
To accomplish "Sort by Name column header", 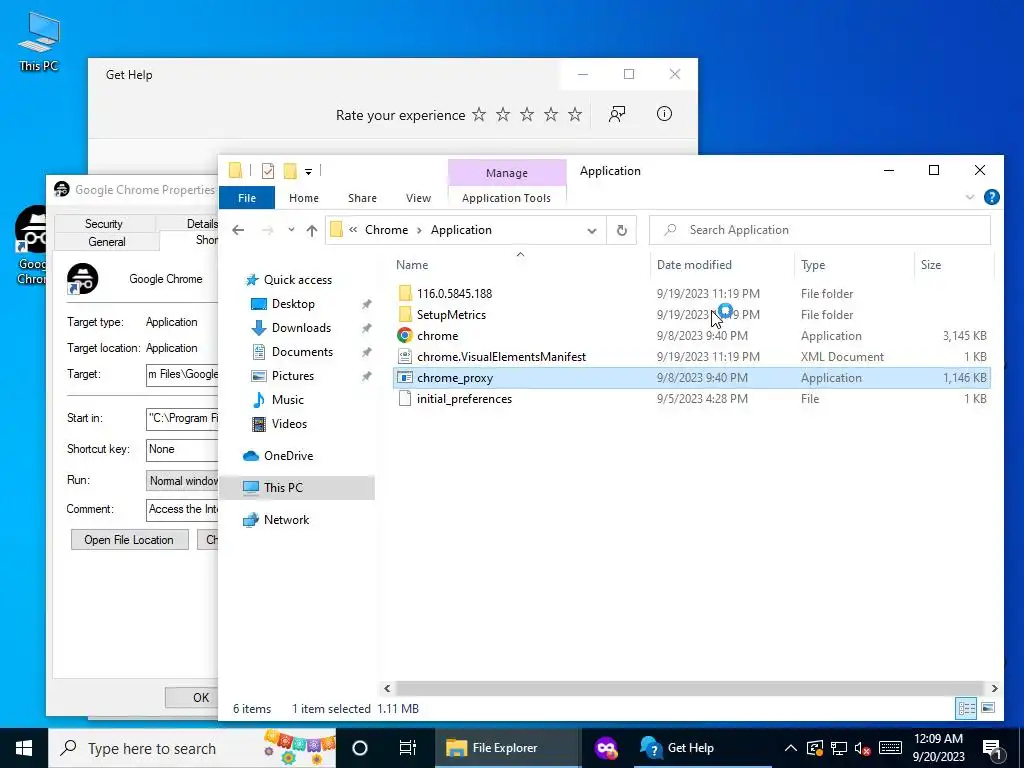I will point(412,264).
